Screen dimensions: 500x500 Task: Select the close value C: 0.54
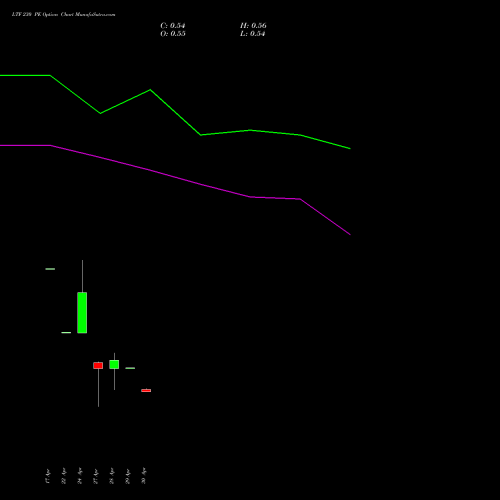(x=173, y=26)
